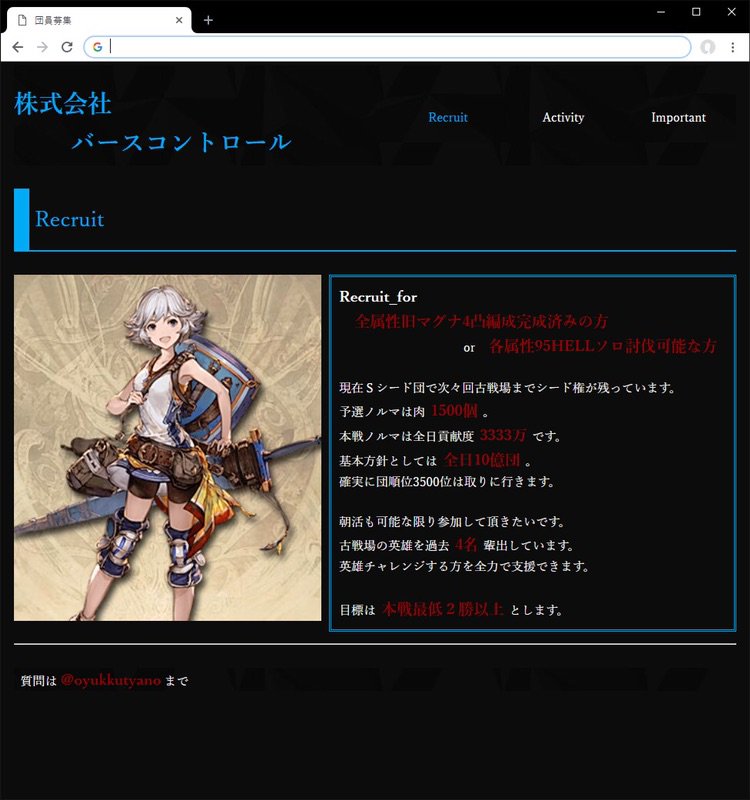Click the red 全属性旧マグナ4凸 requirement text
750x800 pixels.
point(482,321)
